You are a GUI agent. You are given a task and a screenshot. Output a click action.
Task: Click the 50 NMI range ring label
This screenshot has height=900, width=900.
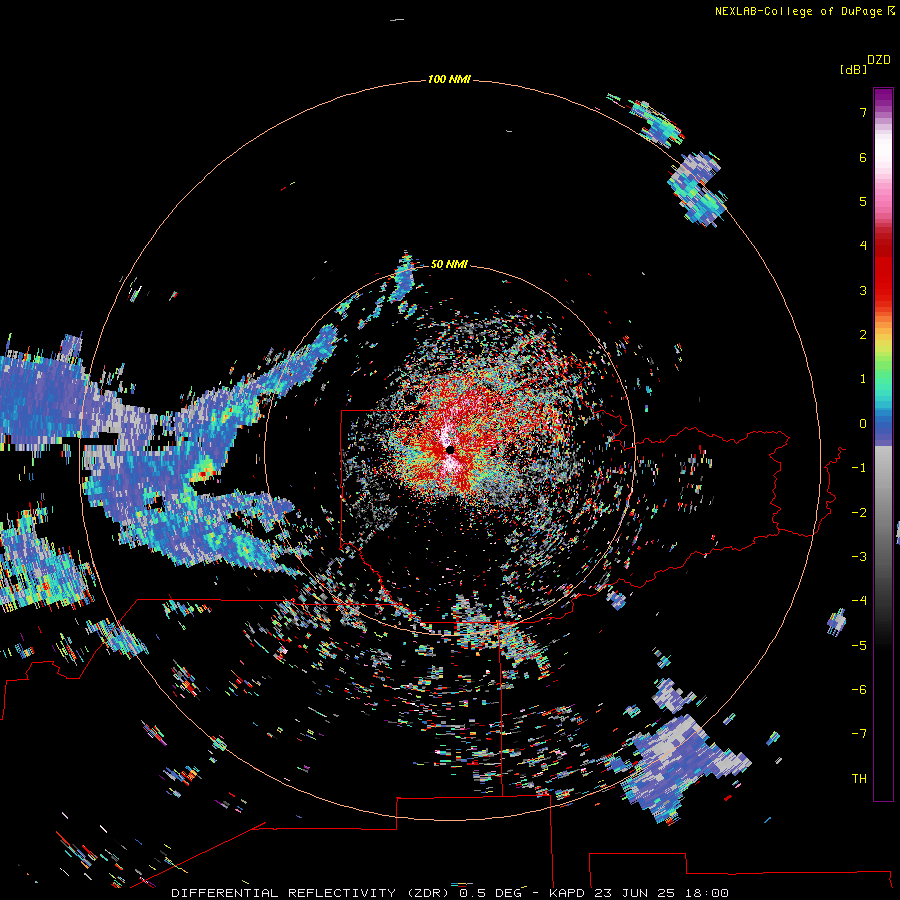tap(449, 264)
